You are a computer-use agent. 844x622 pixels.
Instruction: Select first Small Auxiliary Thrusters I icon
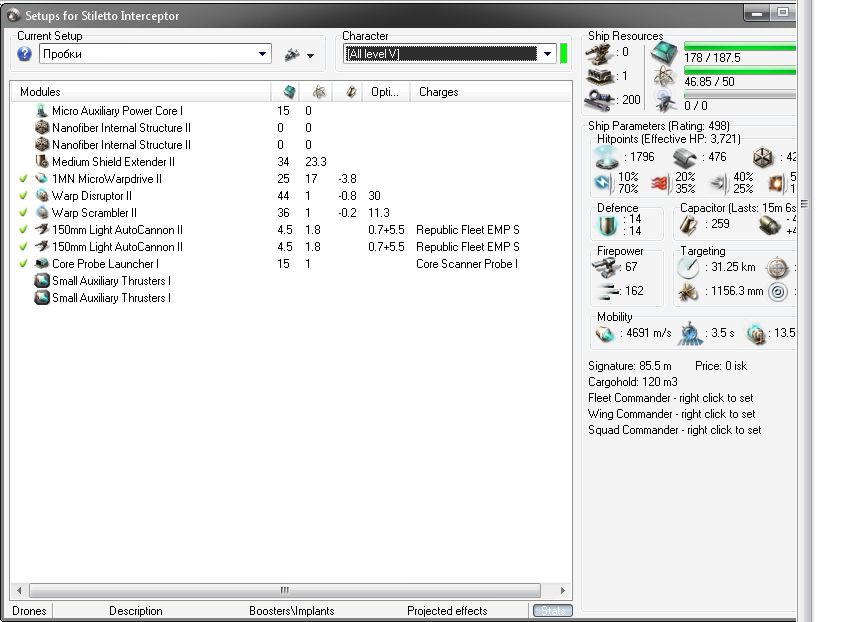click(x=41, y=281)
